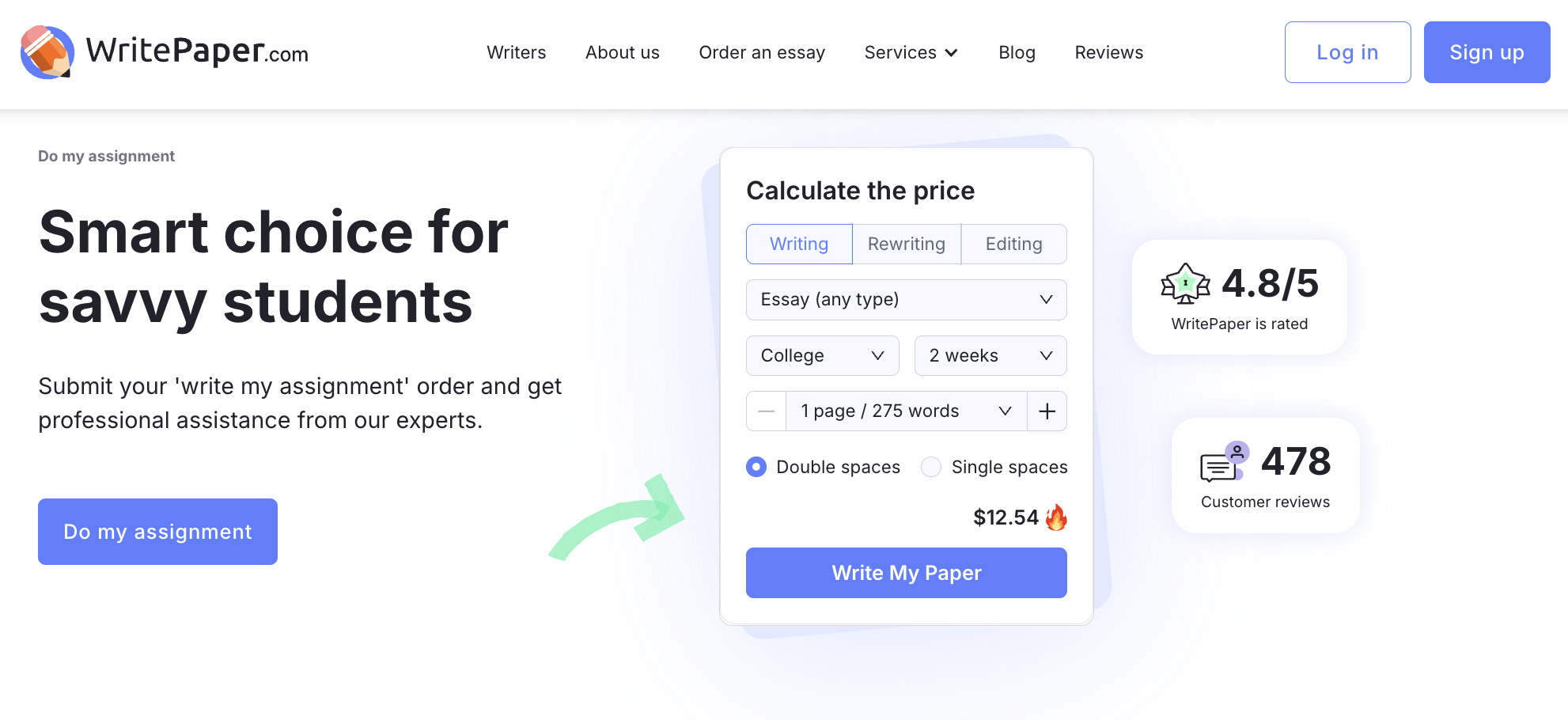1568x720 pixels.
Task: Click the Do my assignment button
Action: pyautogui.click(x=157, y=532)
